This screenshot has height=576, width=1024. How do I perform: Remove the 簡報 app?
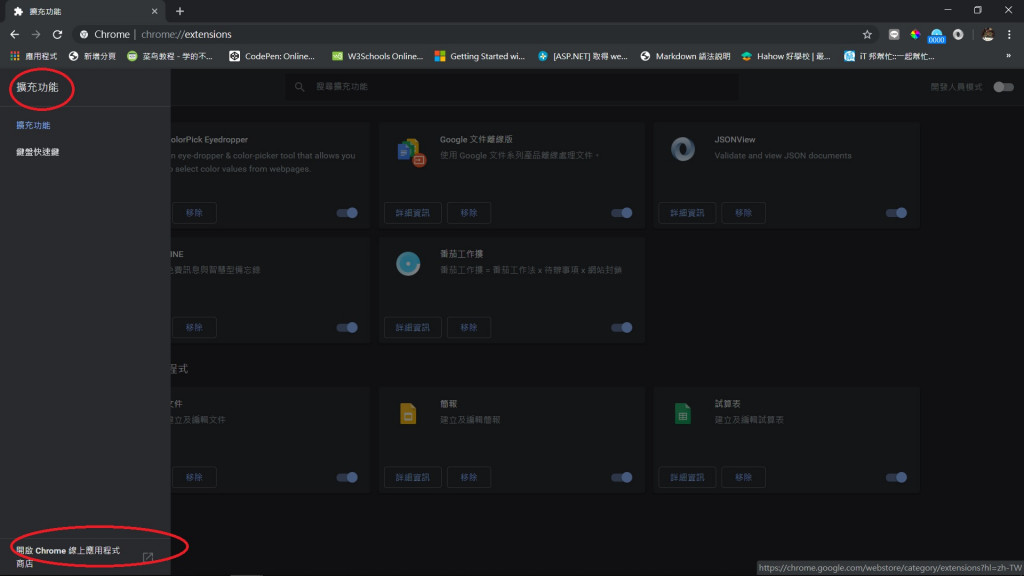click(x=469, y=477)
